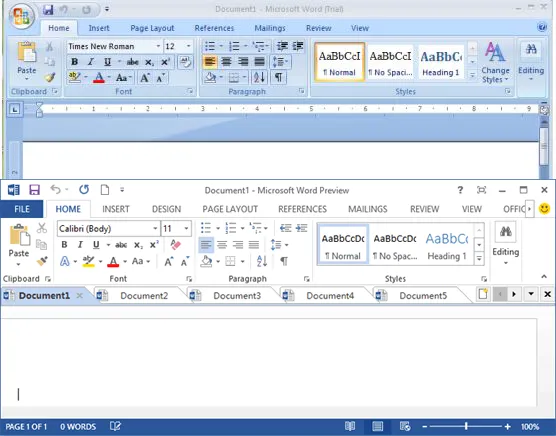The height and width of the screenshot is (436, 556).
Task: Click Paste button in Word 2007 Clipboard group
Action: click(27, 60)
